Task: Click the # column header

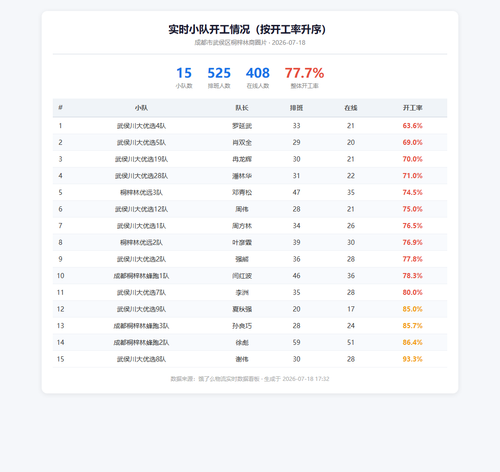Action: coord(60,108)
